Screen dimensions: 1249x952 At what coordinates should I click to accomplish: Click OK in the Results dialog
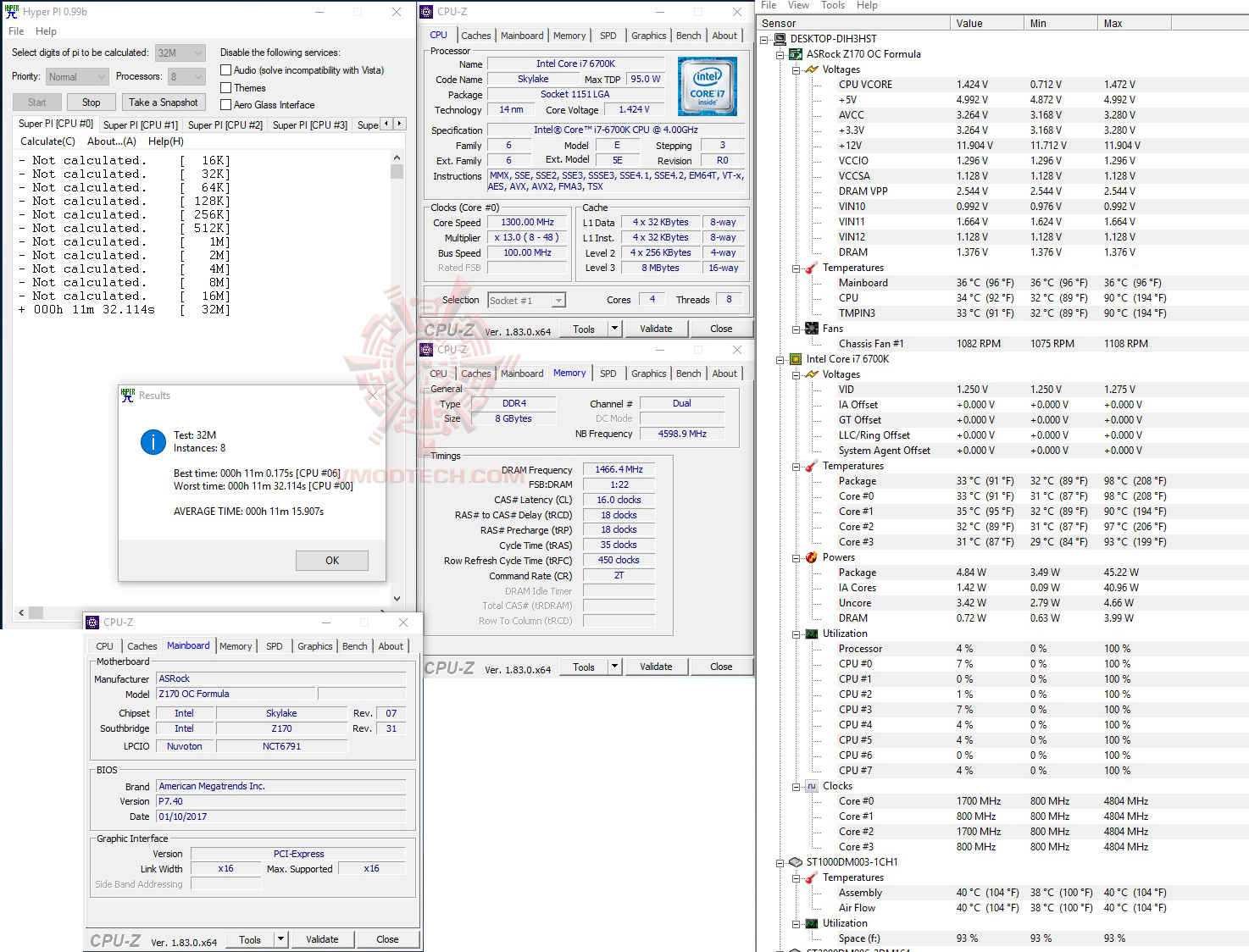332,561
